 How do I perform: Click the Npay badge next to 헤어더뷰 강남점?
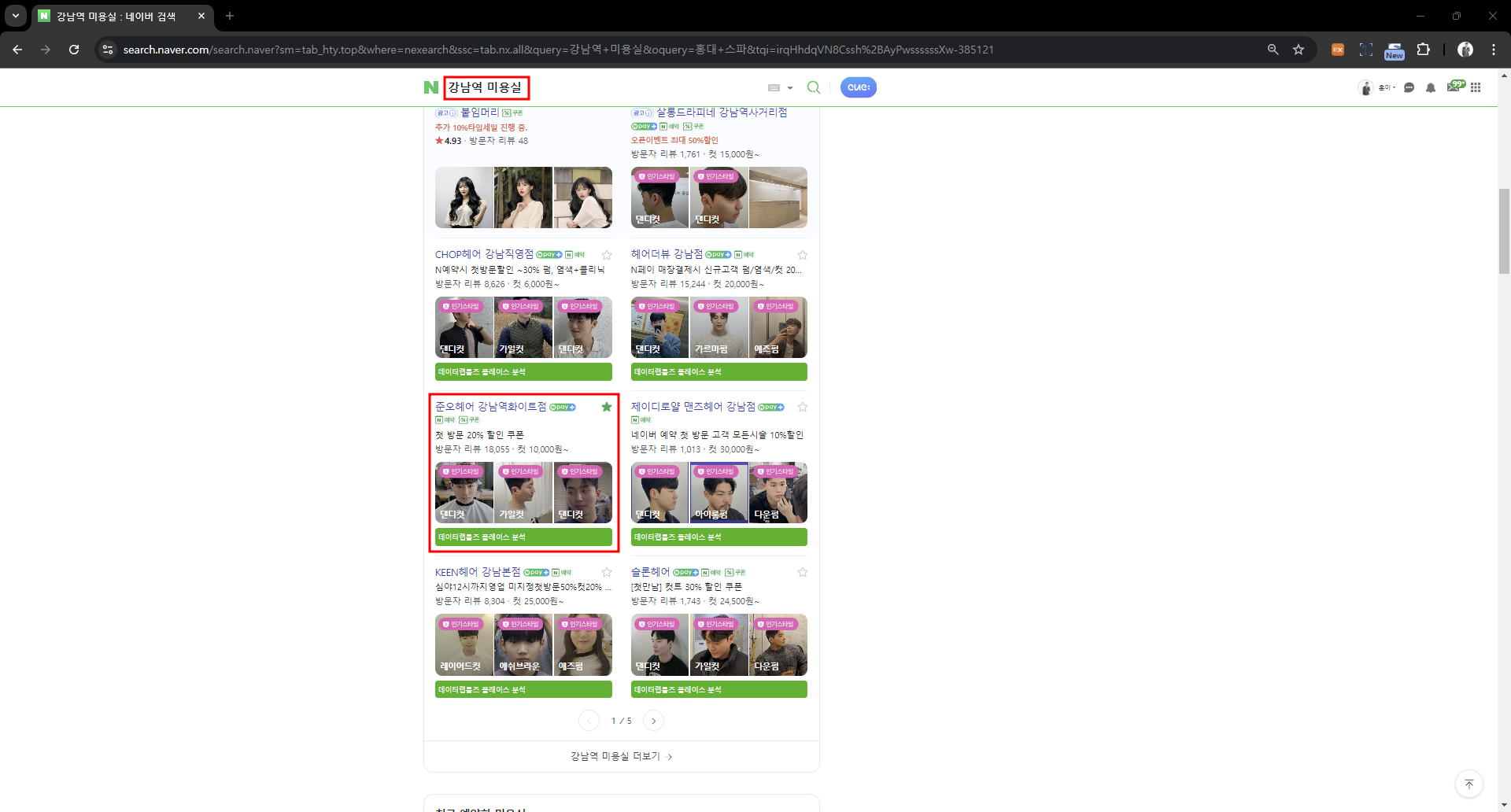[719, 255]
